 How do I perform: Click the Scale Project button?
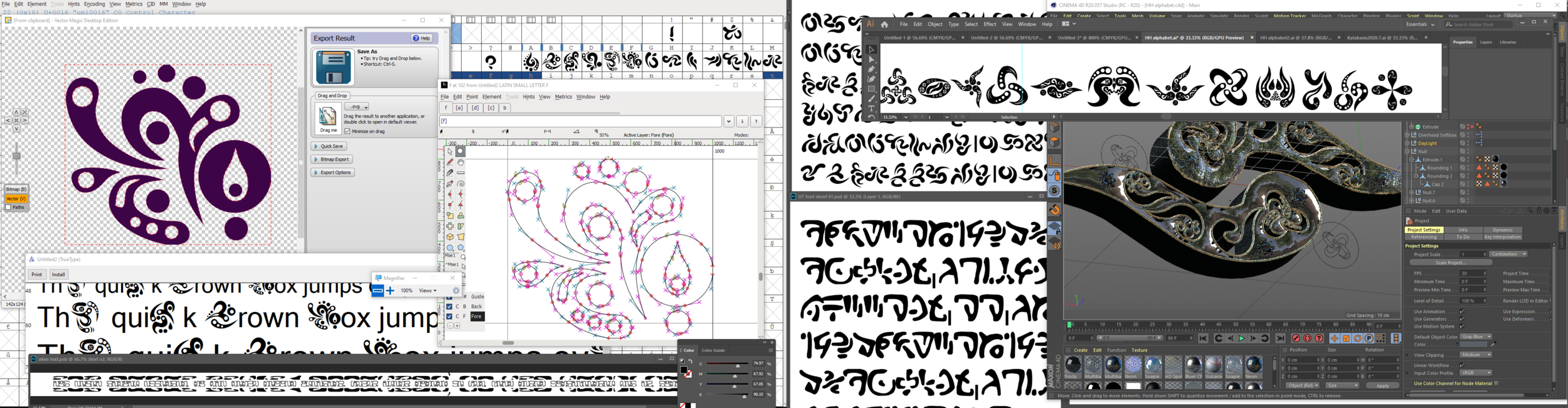pyautogui.click(x=1450, y=263)
